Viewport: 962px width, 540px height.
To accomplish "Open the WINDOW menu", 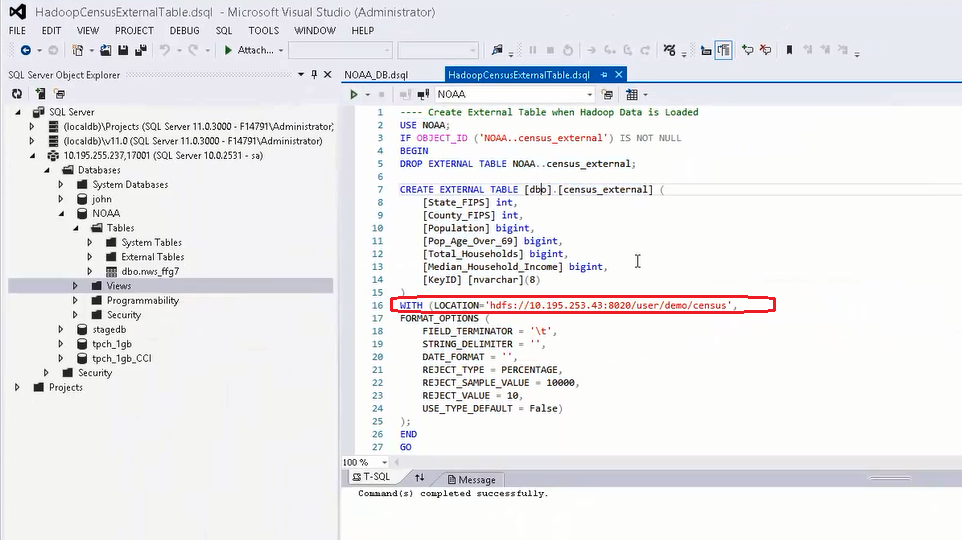I will 315,31.
